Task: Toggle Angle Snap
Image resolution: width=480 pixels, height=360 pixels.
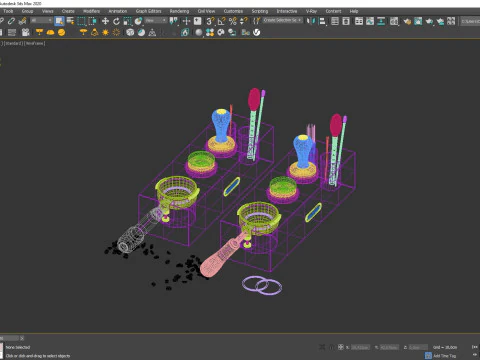Action: pos(221,21)
